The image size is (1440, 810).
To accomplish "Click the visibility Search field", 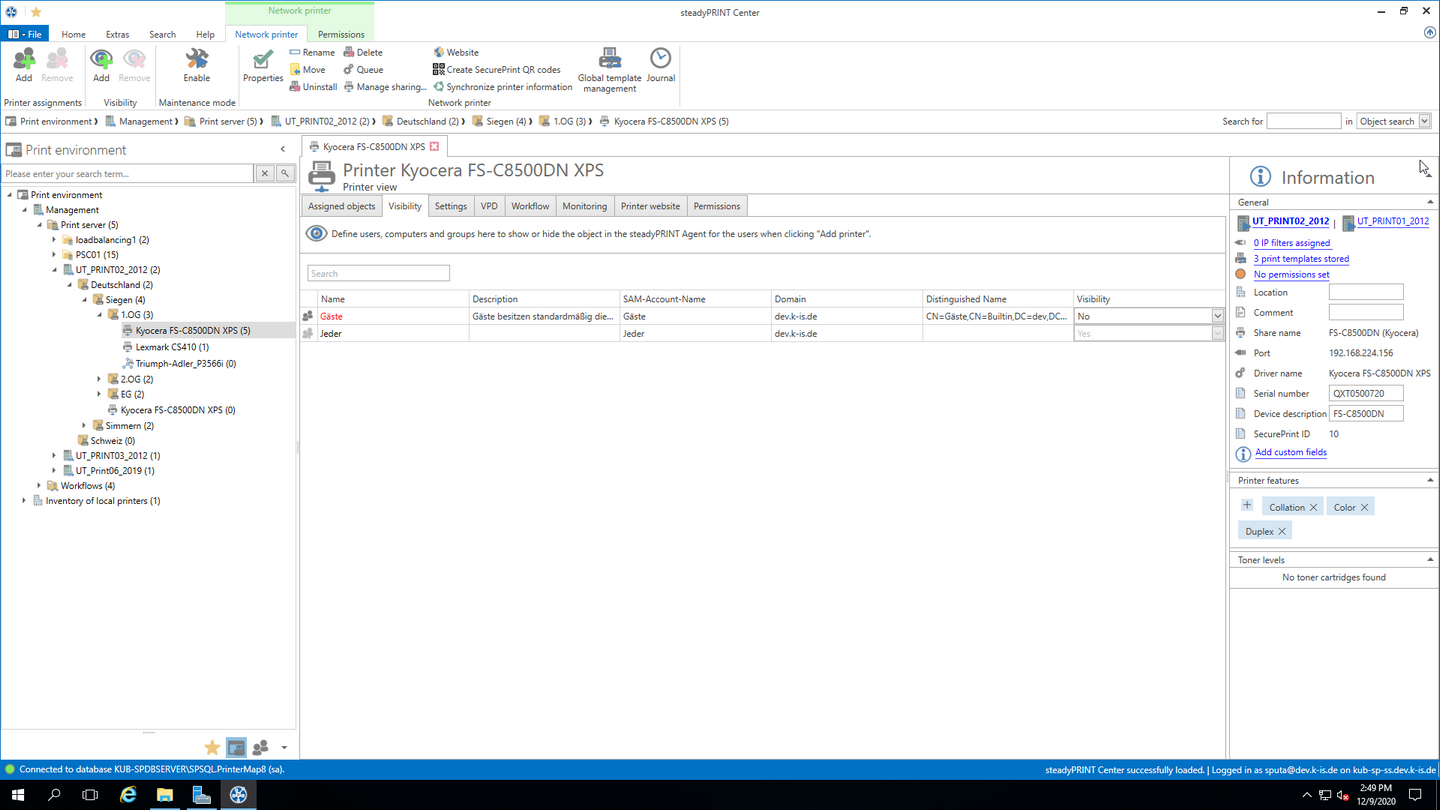I will pos(378,273).
